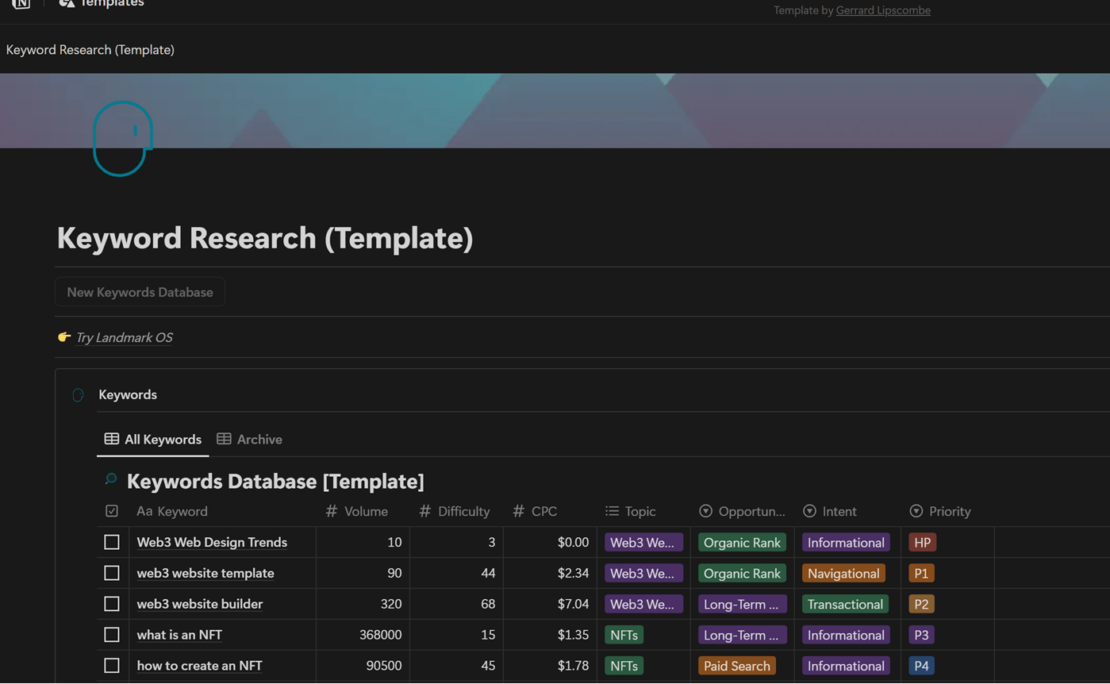This screenshot has height=684, width=1110.
Task: Switch to the Archive tab
Action: coord(258,439)
